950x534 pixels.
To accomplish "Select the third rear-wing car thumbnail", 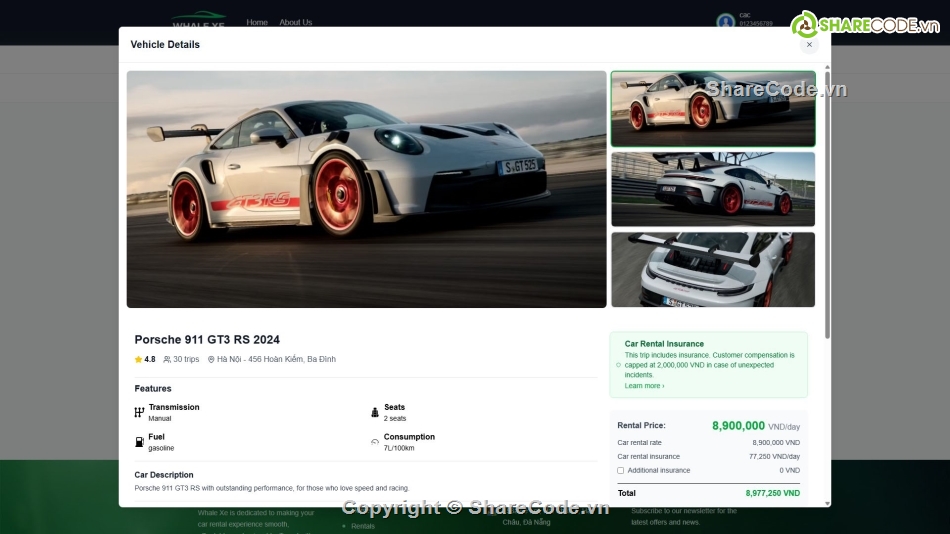I will 712,269.
